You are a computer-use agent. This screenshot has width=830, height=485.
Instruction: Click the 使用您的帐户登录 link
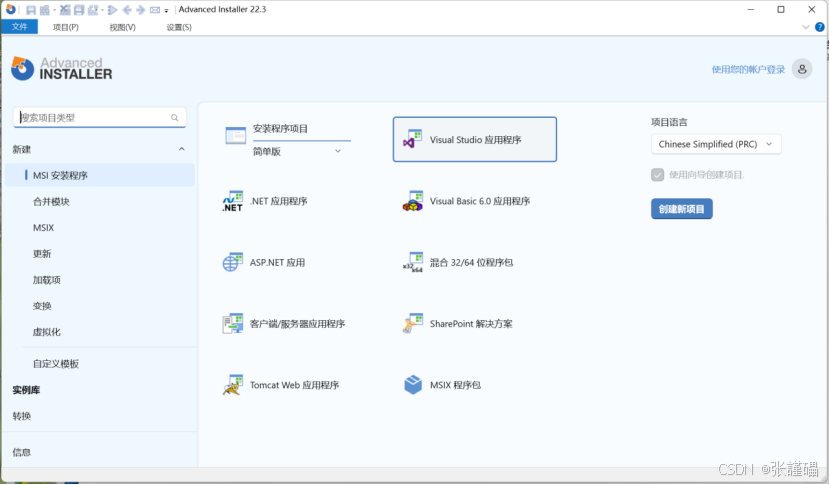pyautogui.click(x=748, y=69)
